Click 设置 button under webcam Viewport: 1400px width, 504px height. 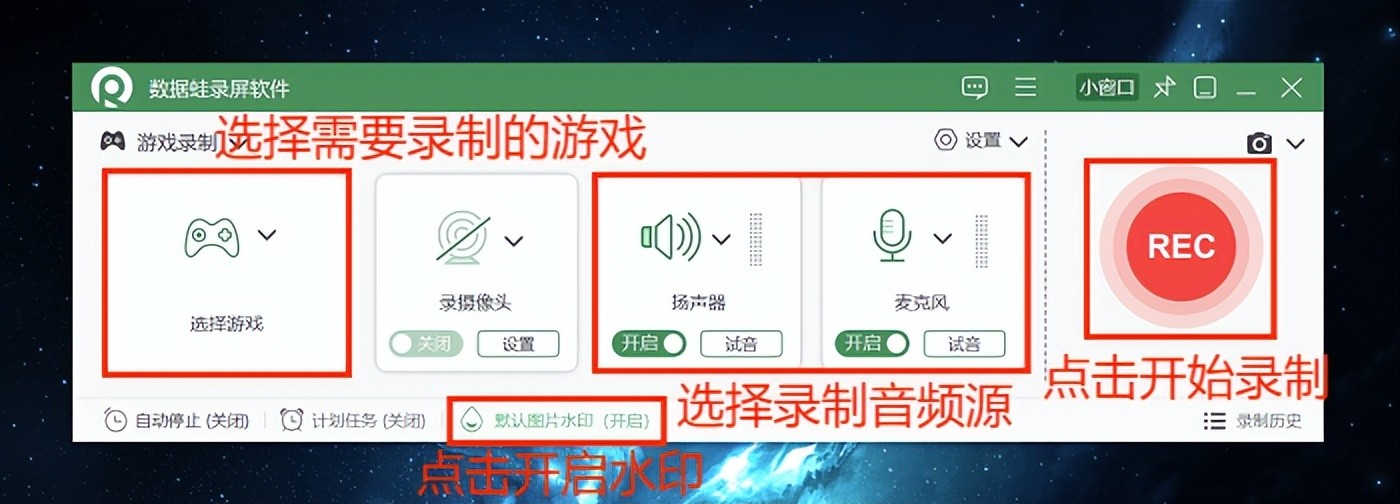[518, 344]
